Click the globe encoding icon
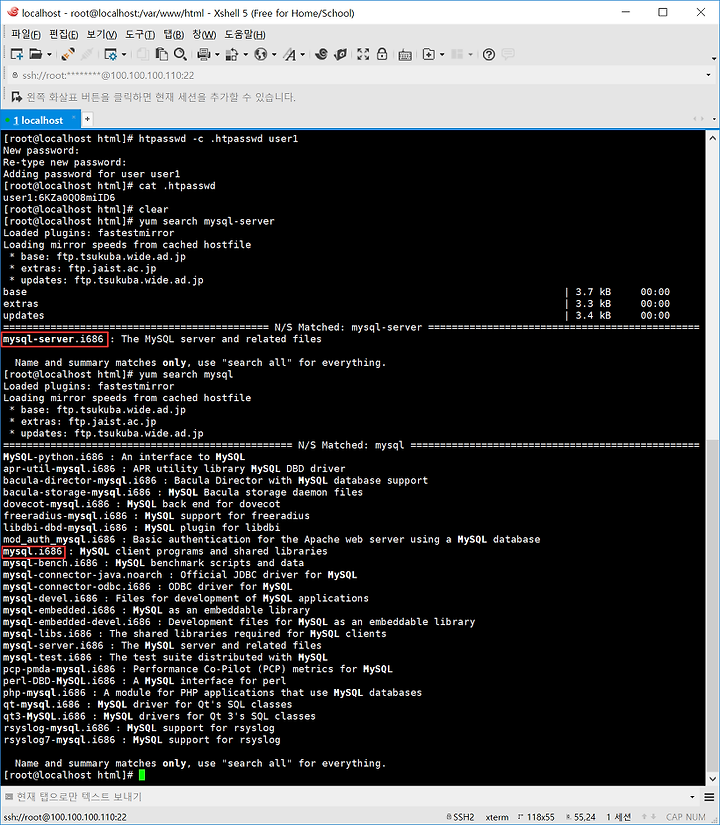The width and height of the screenshot is (720, 825). point(261,54)
